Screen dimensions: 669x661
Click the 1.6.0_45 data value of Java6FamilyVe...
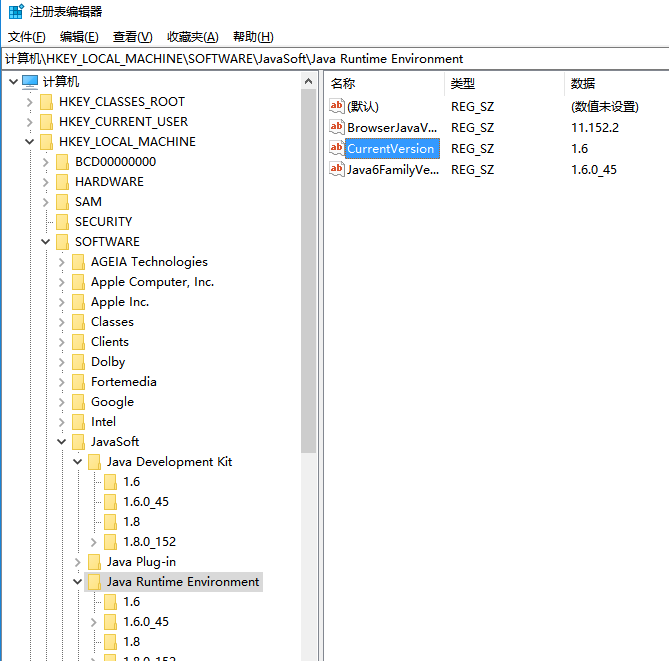pyautogui.click(x=594, y=170)
